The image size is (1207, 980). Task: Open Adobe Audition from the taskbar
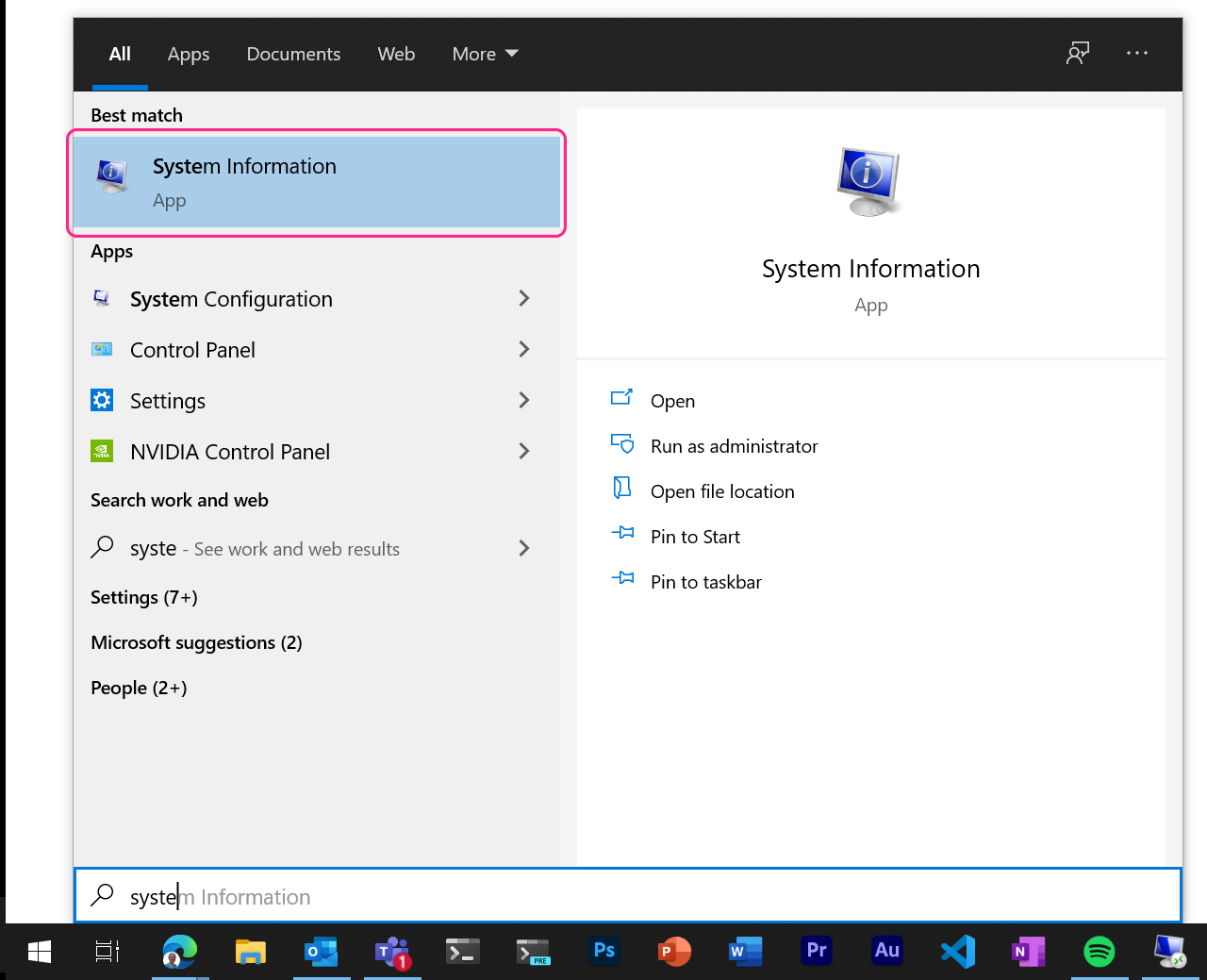[886, 952]
